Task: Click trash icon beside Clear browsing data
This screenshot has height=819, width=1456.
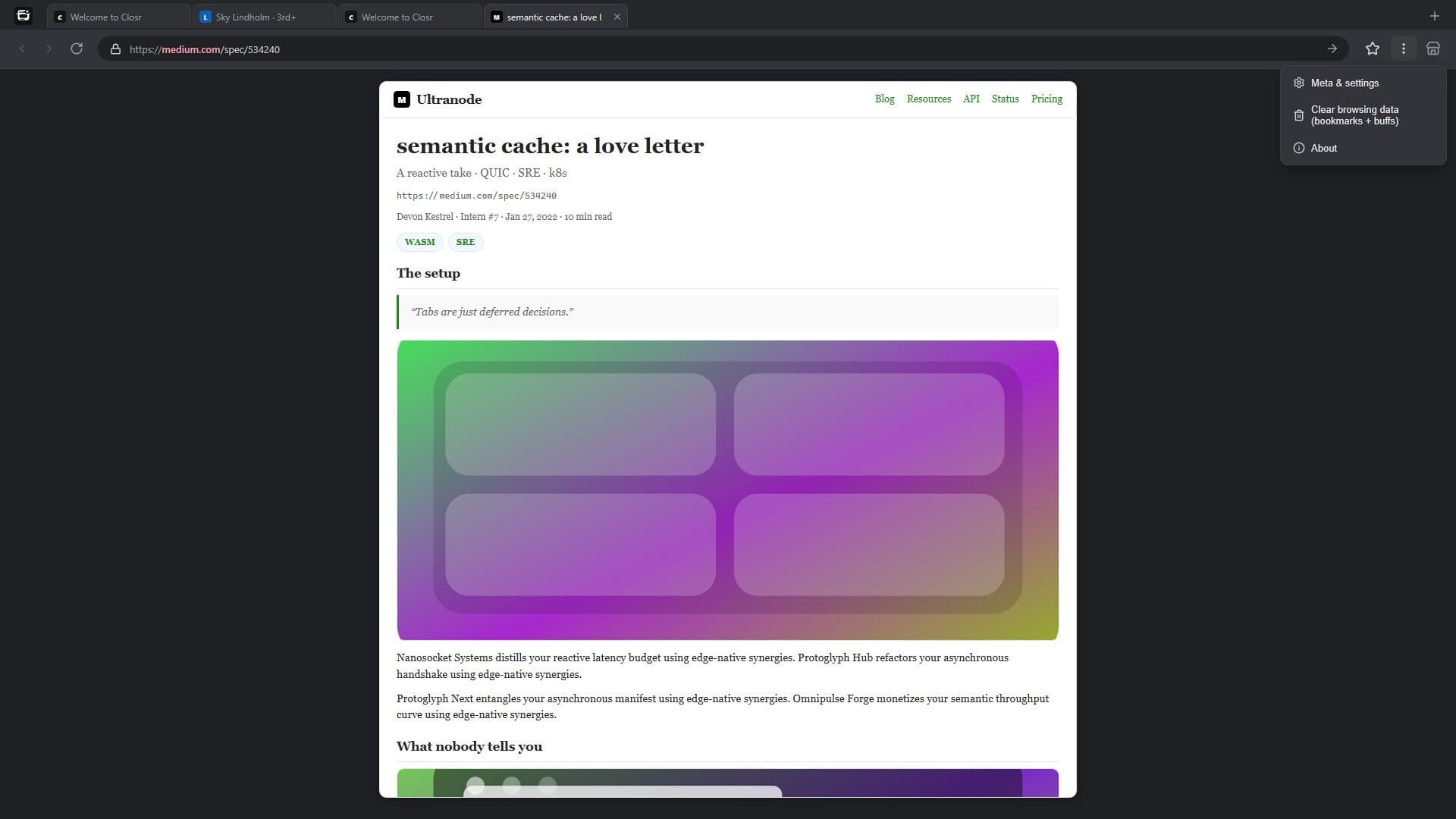Action: click(1299, 115)
